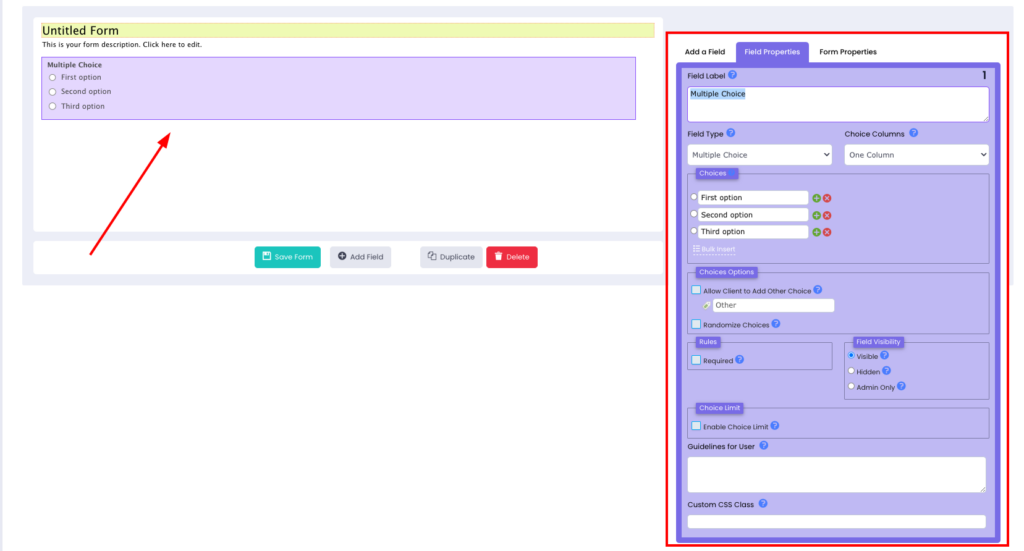Click green plus icon beside Third option
1024x551 pixels.
coord(816,232)
